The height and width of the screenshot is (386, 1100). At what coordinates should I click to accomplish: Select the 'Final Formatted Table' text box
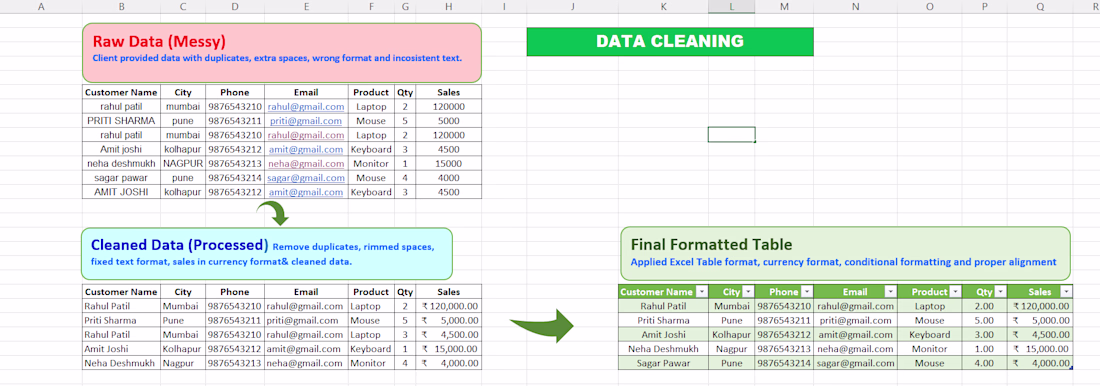pyautogui.click(x=845, y=253)
